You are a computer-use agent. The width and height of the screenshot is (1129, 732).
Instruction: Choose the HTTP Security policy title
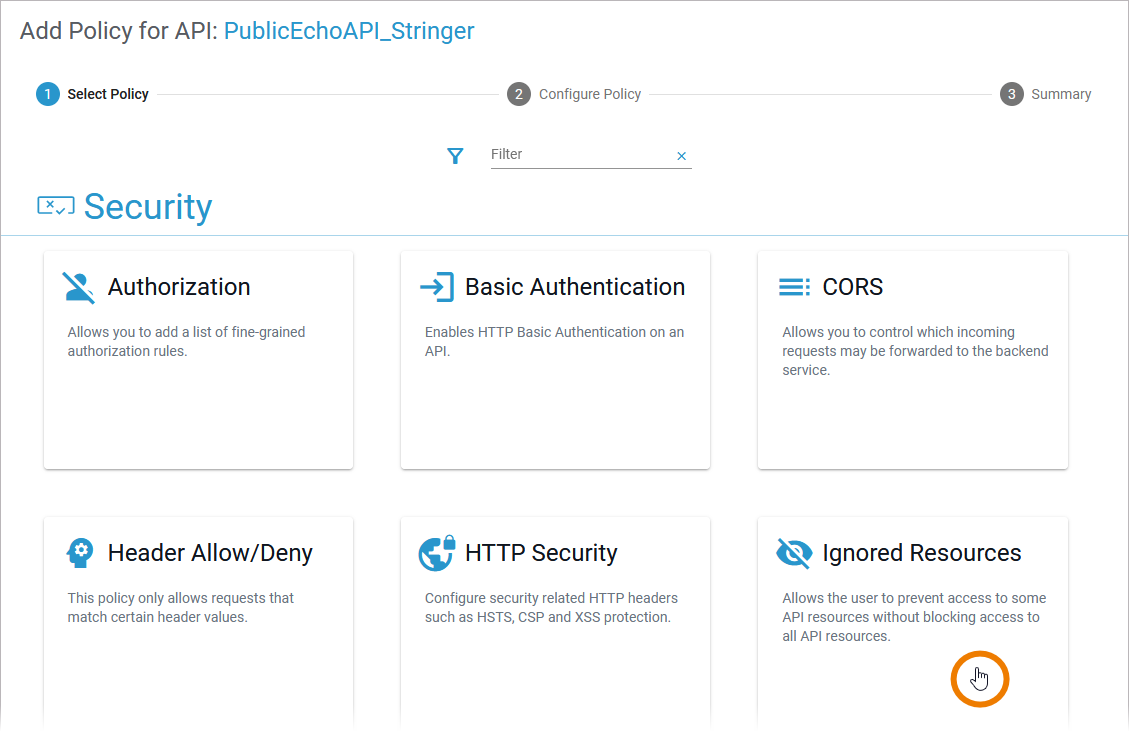click(x=541, y=553)
